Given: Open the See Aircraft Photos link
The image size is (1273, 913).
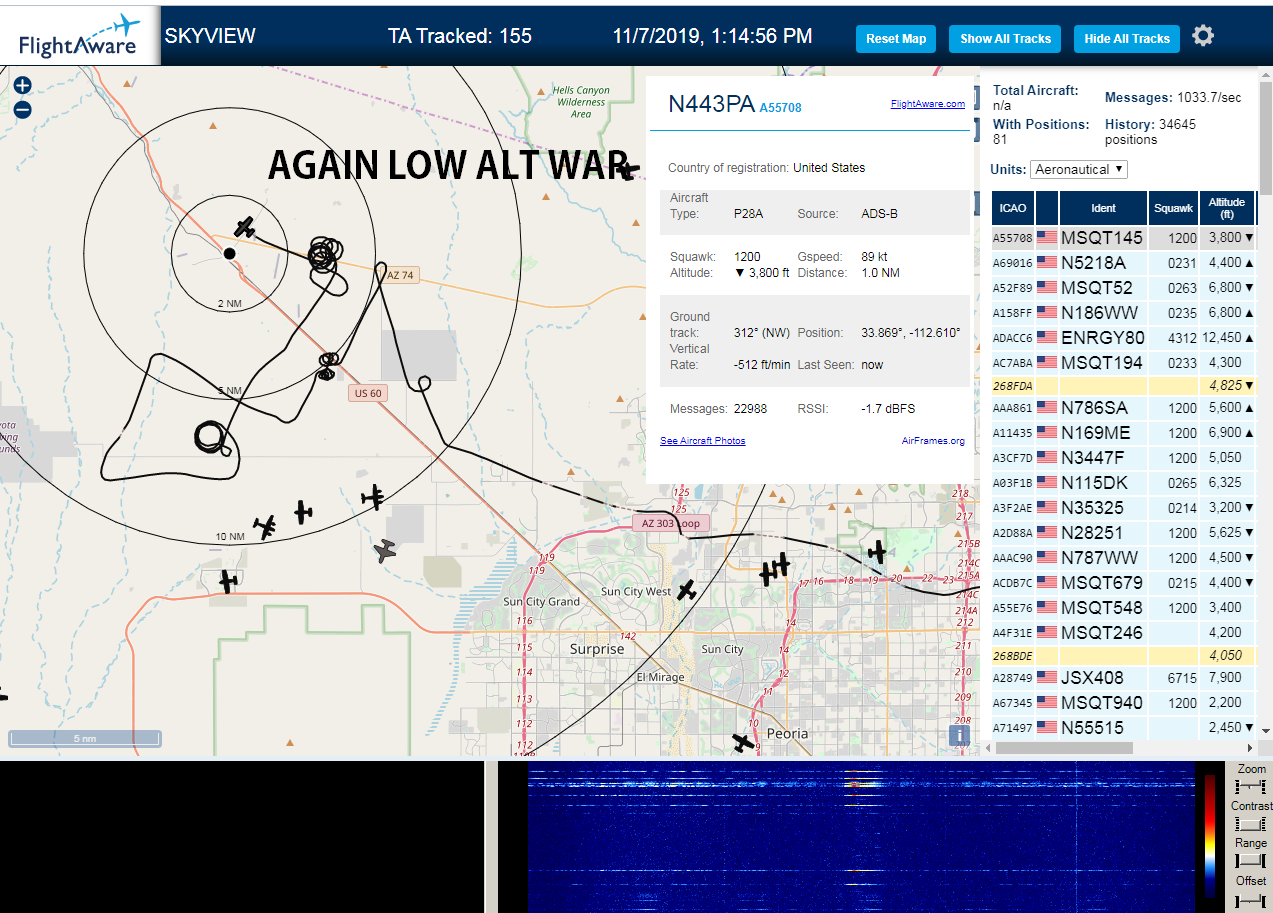Looking at the screenshot, I should 702,441.
